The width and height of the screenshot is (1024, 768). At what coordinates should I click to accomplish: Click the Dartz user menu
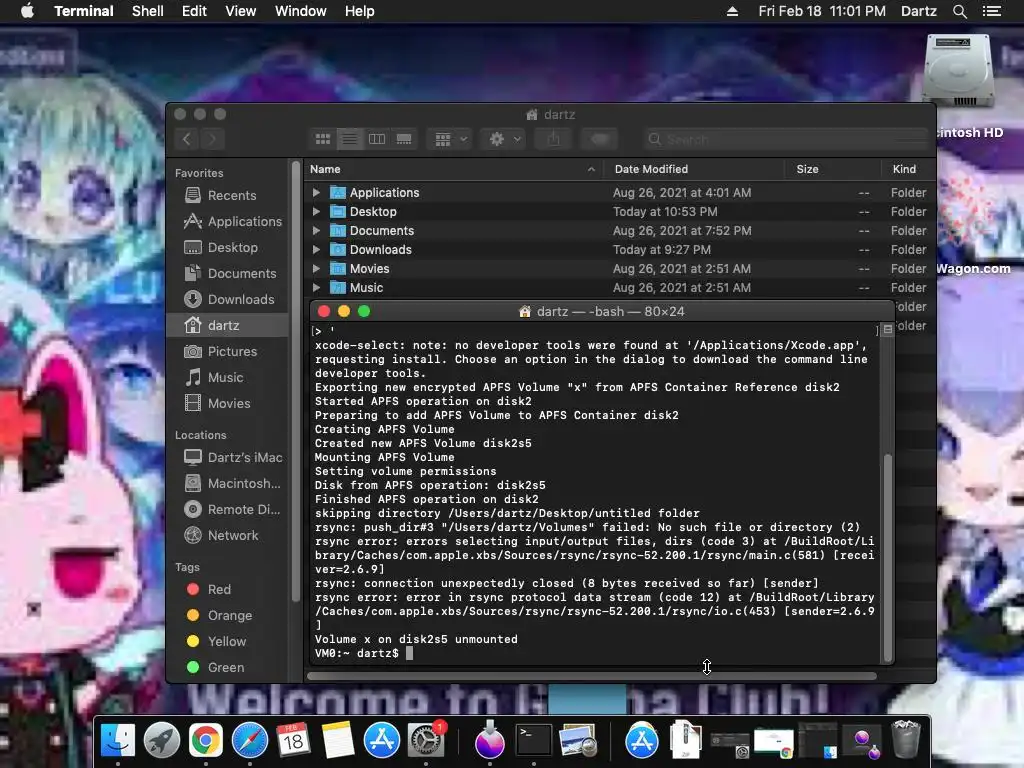918,11
